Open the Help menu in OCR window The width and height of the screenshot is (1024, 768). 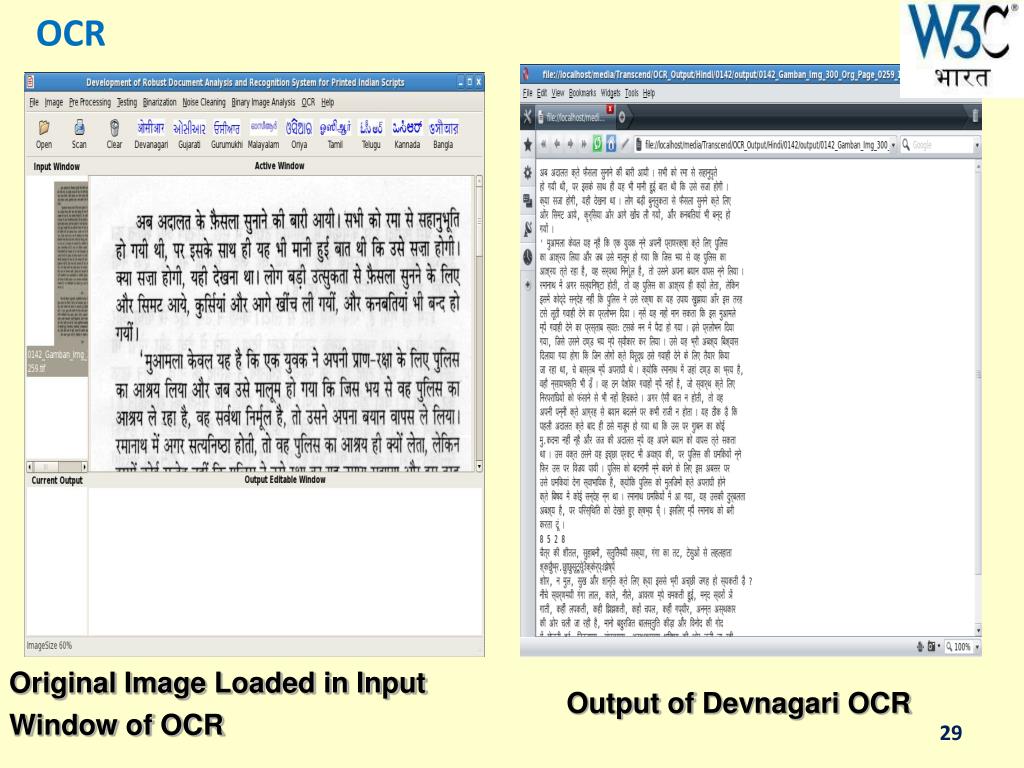click(328, 103)
